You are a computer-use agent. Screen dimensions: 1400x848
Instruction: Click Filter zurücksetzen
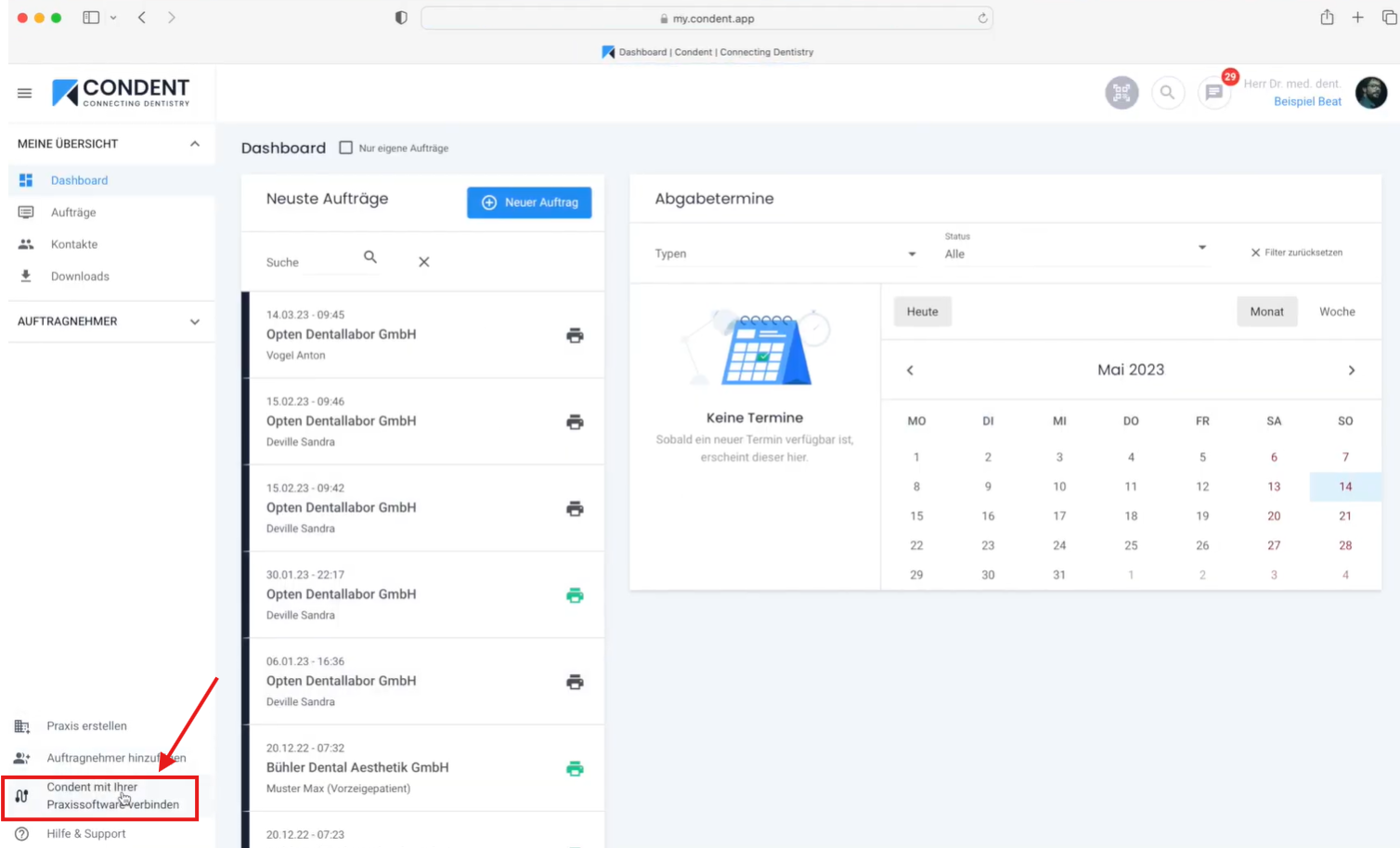coord(1296,253)
